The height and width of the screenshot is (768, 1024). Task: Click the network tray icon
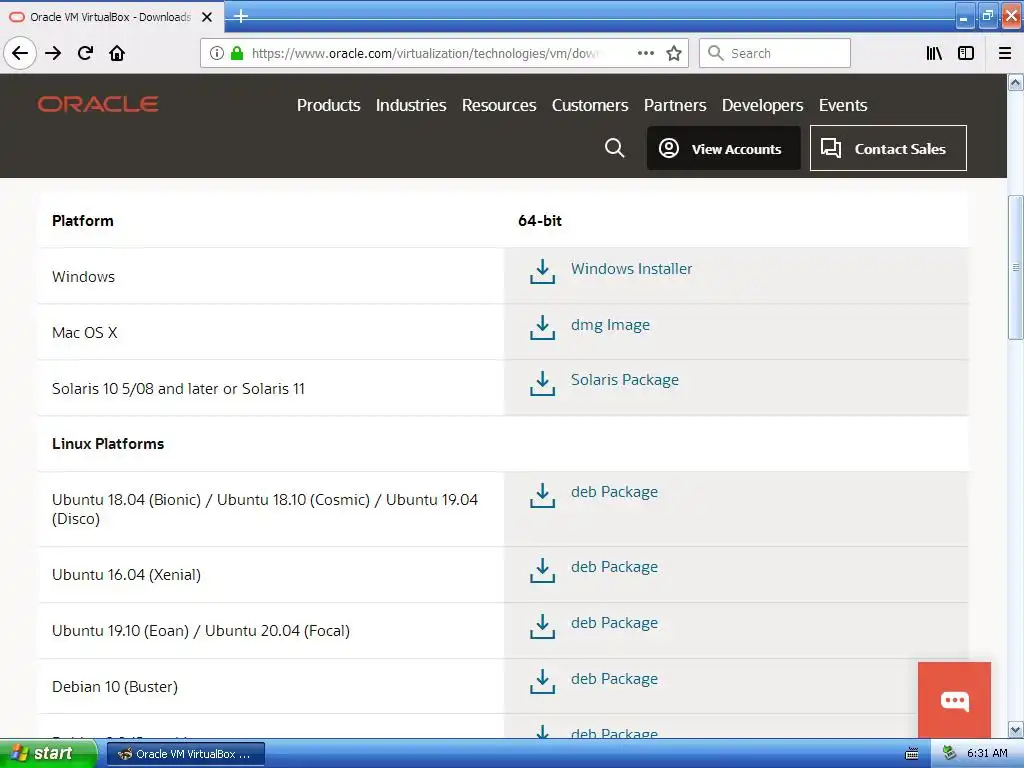click(x=950, y=754)
